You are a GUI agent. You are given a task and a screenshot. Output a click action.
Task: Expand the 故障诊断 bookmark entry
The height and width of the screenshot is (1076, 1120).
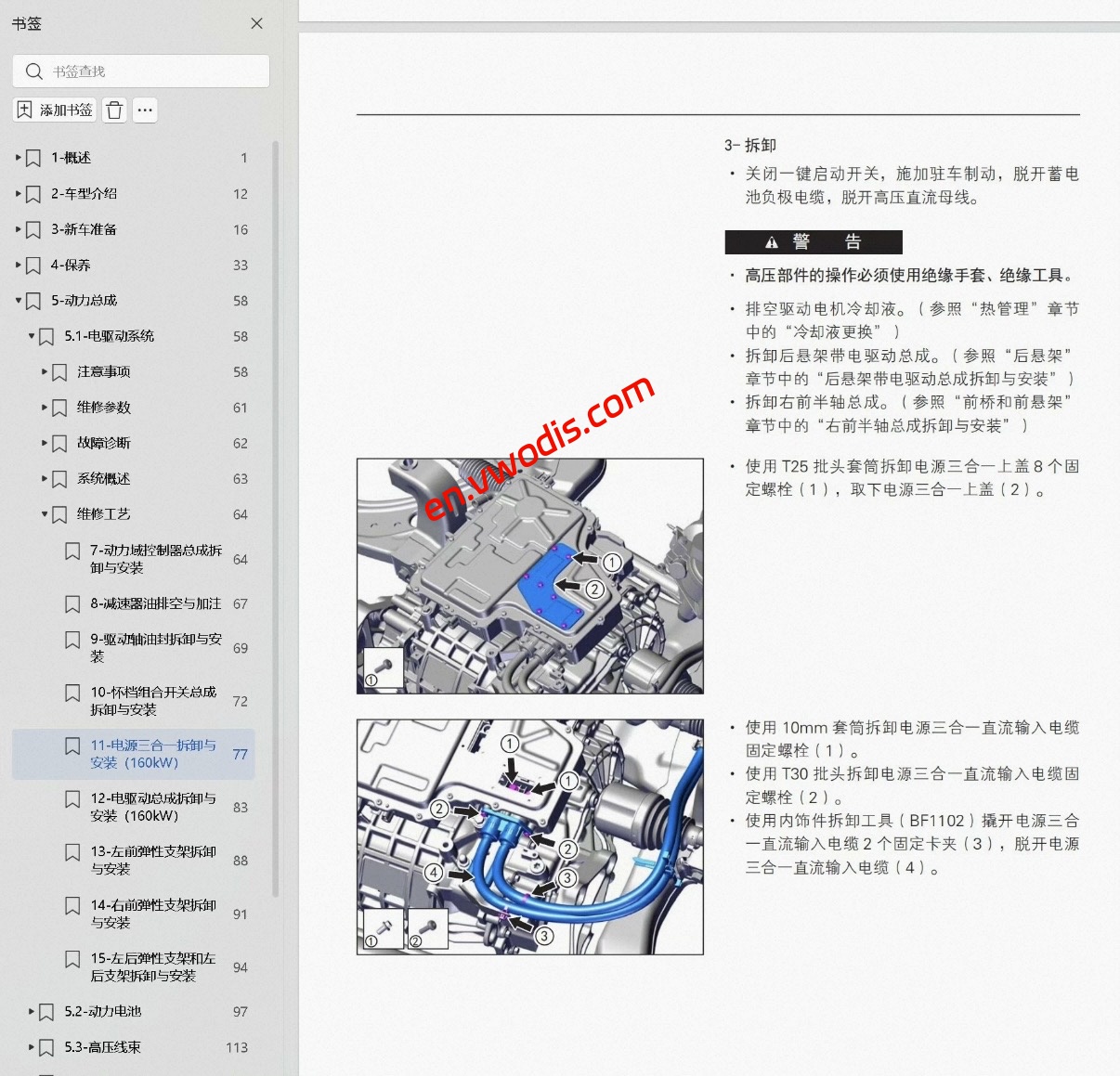tap(45, 443)
